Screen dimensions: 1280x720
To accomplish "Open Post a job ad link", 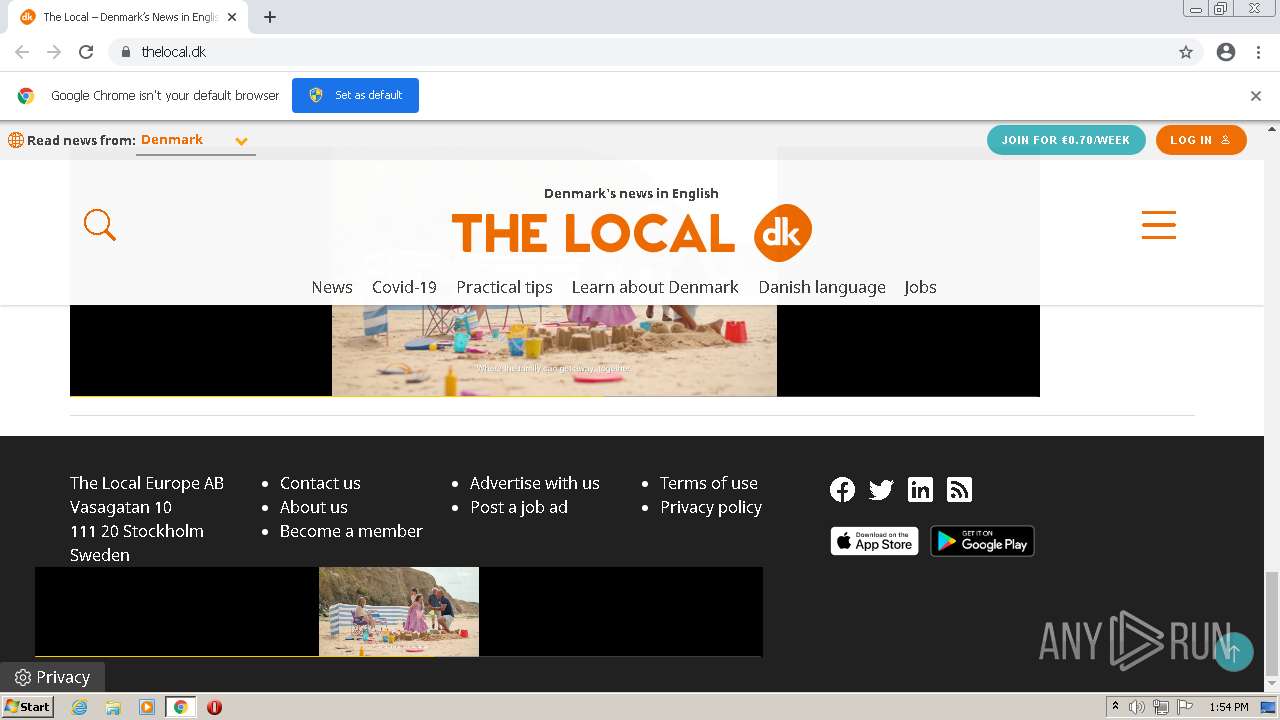I will pos(519,507).
